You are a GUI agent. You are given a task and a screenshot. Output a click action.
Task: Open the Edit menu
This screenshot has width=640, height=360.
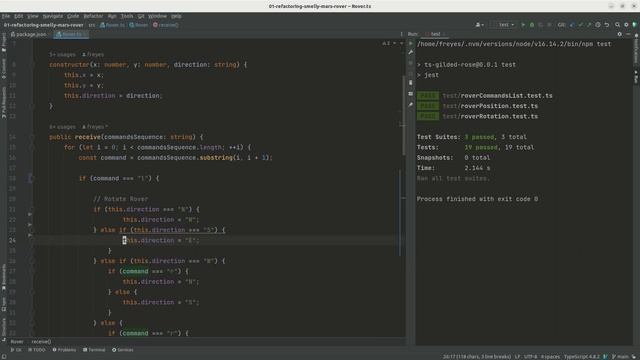[x=19, y=16]
